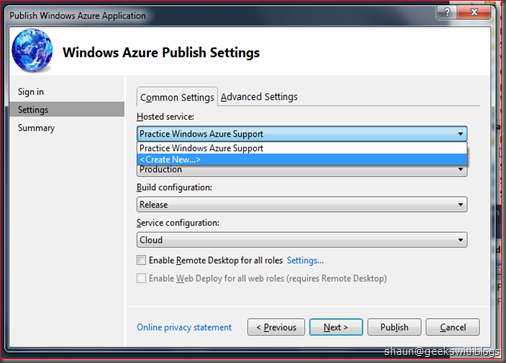This screenshot has width=506, height=363.
Task: Open the Advanced Settings tab
Action: (259, 97)
